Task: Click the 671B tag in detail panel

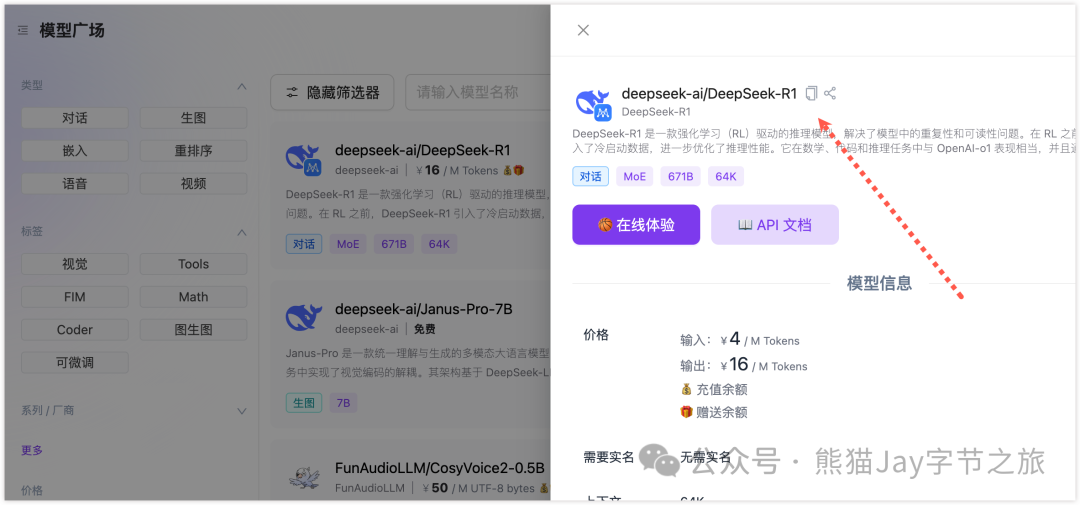Action: click(x=681, y=176)
